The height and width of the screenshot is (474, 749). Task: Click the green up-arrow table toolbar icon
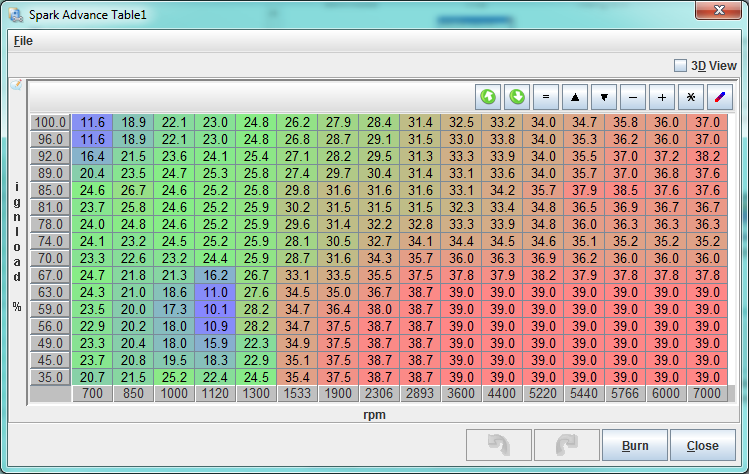(488, 97)
